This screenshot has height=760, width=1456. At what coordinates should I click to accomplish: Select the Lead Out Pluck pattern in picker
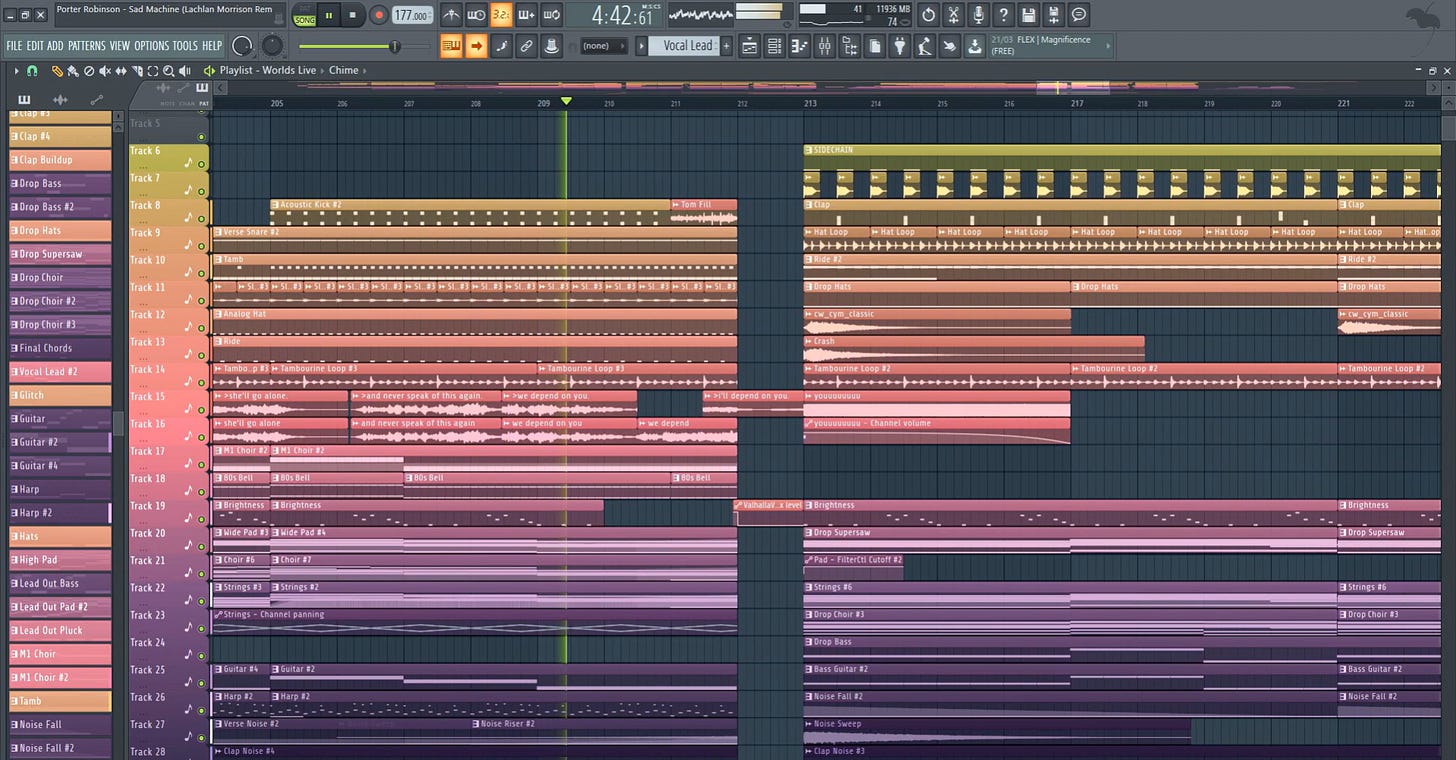[60, 630]
